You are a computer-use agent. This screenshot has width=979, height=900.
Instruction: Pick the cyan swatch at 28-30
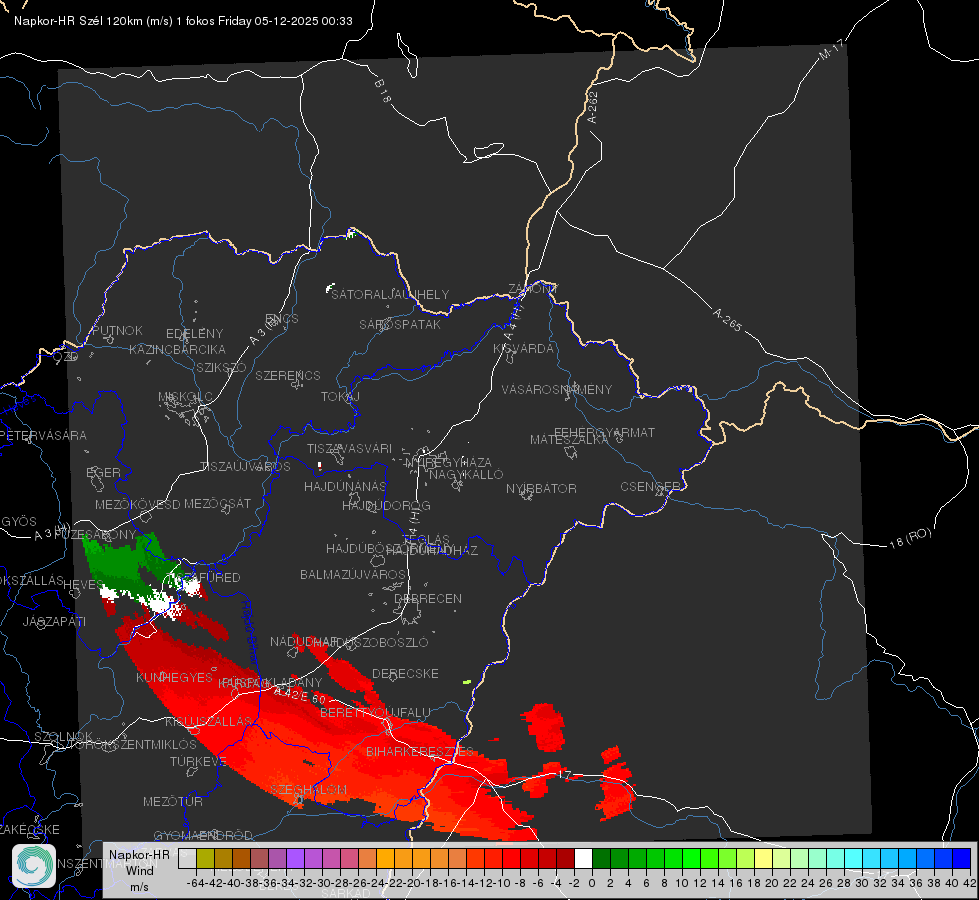pos(854,858)
